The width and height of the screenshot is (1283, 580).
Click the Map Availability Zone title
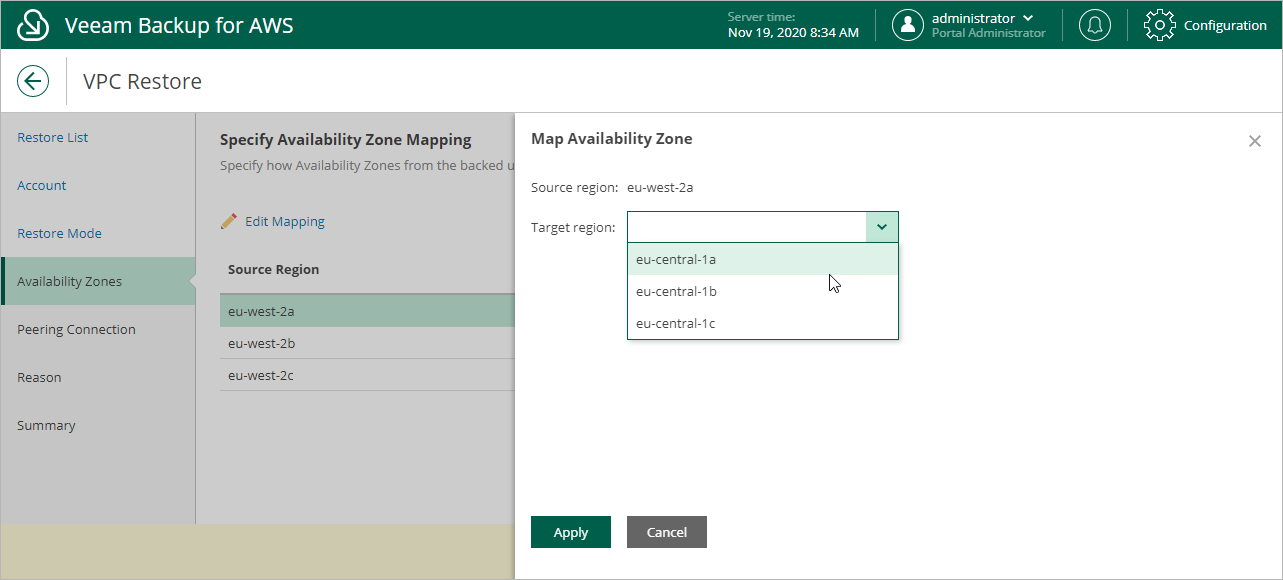coord(612,139)
